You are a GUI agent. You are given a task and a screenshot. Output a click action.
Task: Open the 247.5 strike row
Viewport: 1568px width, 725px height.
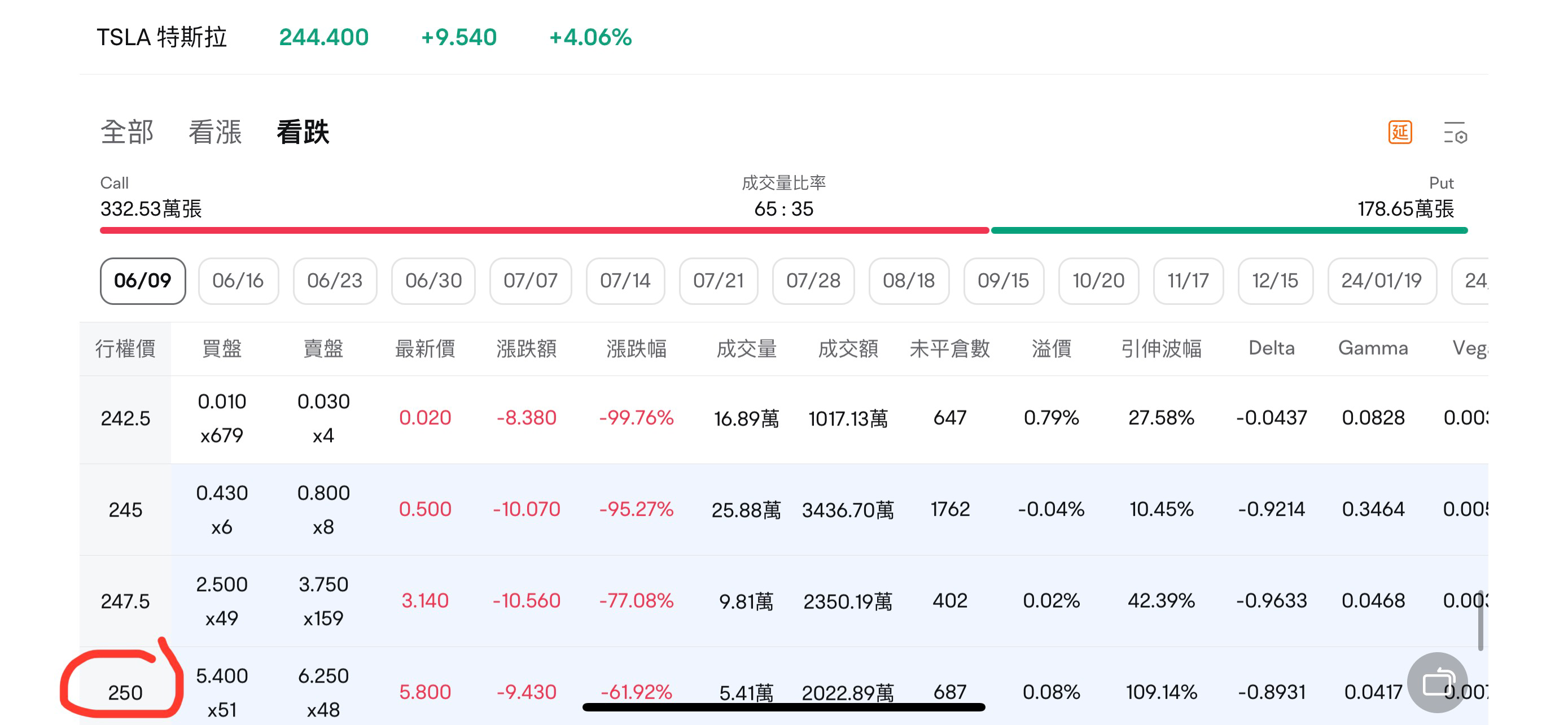(783, 601)
